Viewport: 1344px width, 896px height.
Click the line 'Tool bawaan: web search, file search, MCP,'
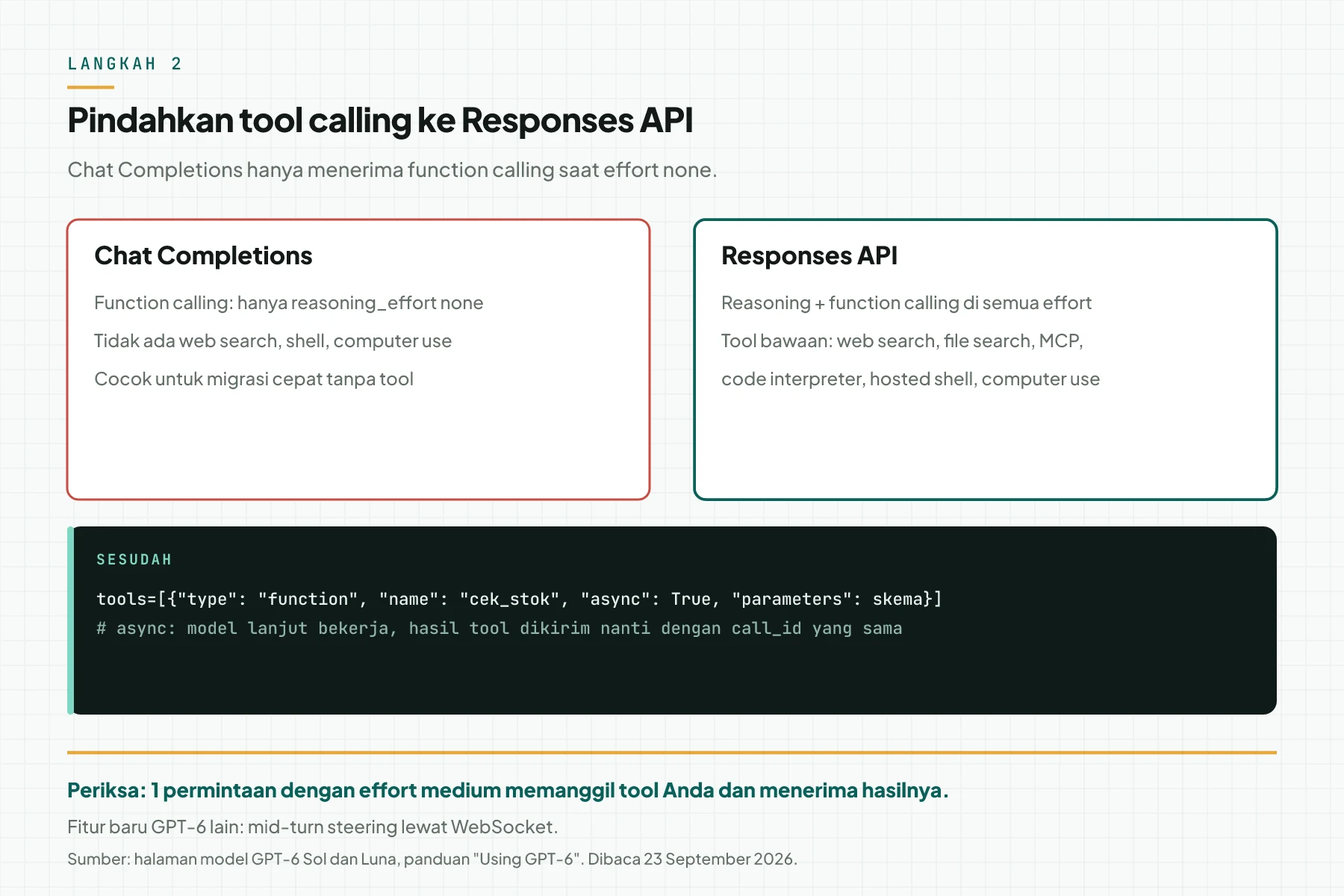click(x=902, y=340)
